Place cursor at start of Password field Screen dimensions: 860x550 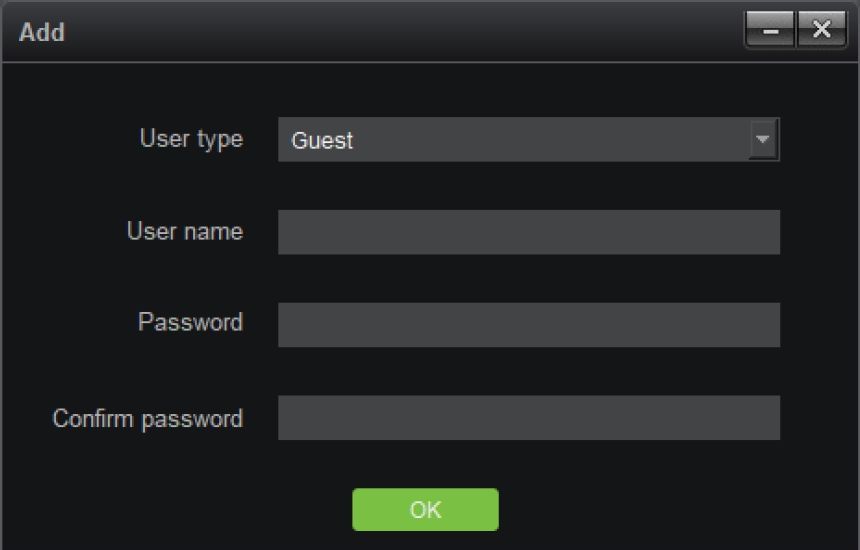(x=286, y=325)
